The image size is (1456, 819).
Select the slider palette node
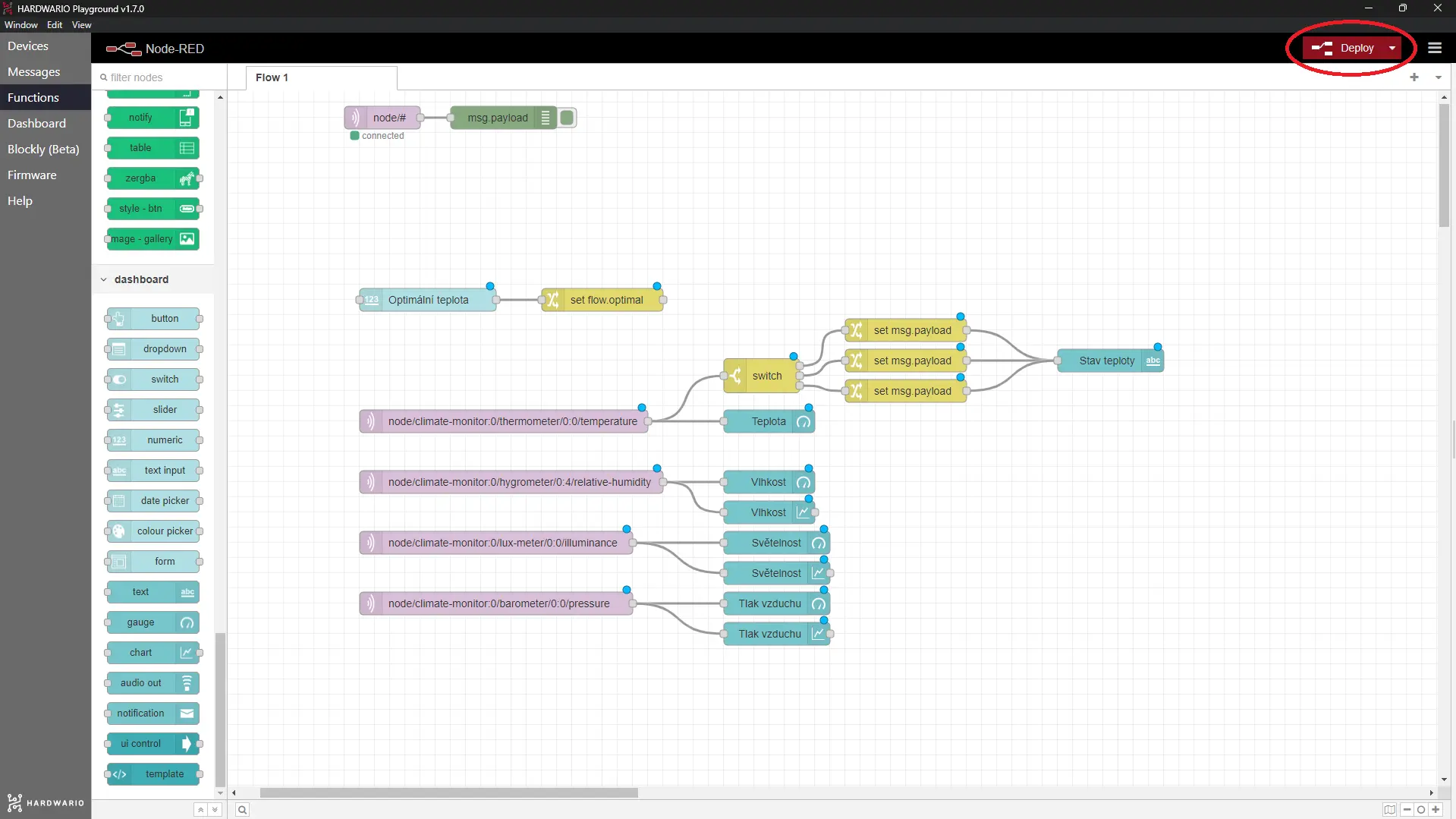pos(153,410)
